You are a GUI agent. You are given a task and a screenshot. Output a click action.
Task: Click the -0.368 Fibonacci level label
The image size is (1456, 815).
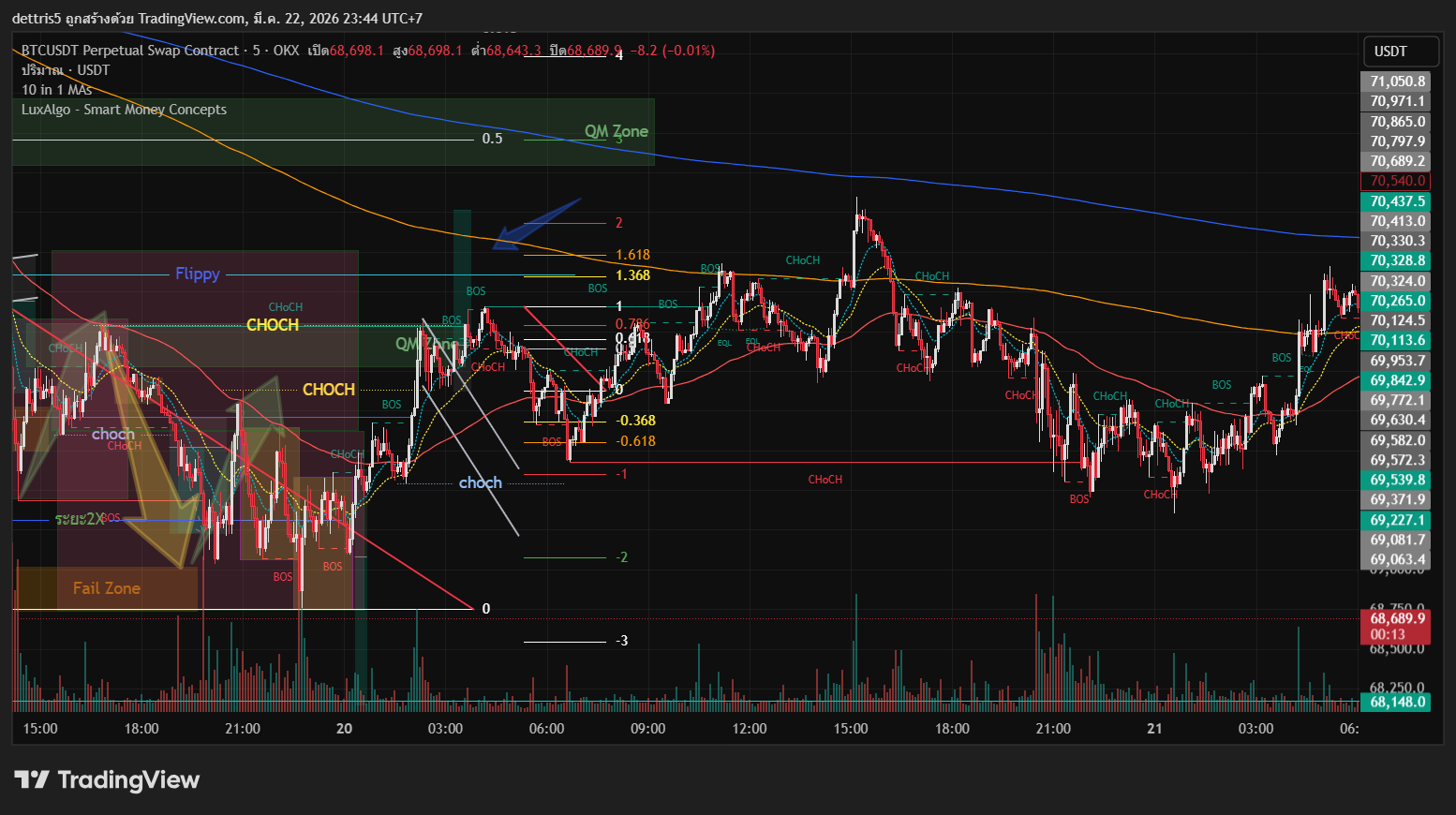[x=635, y=421]
